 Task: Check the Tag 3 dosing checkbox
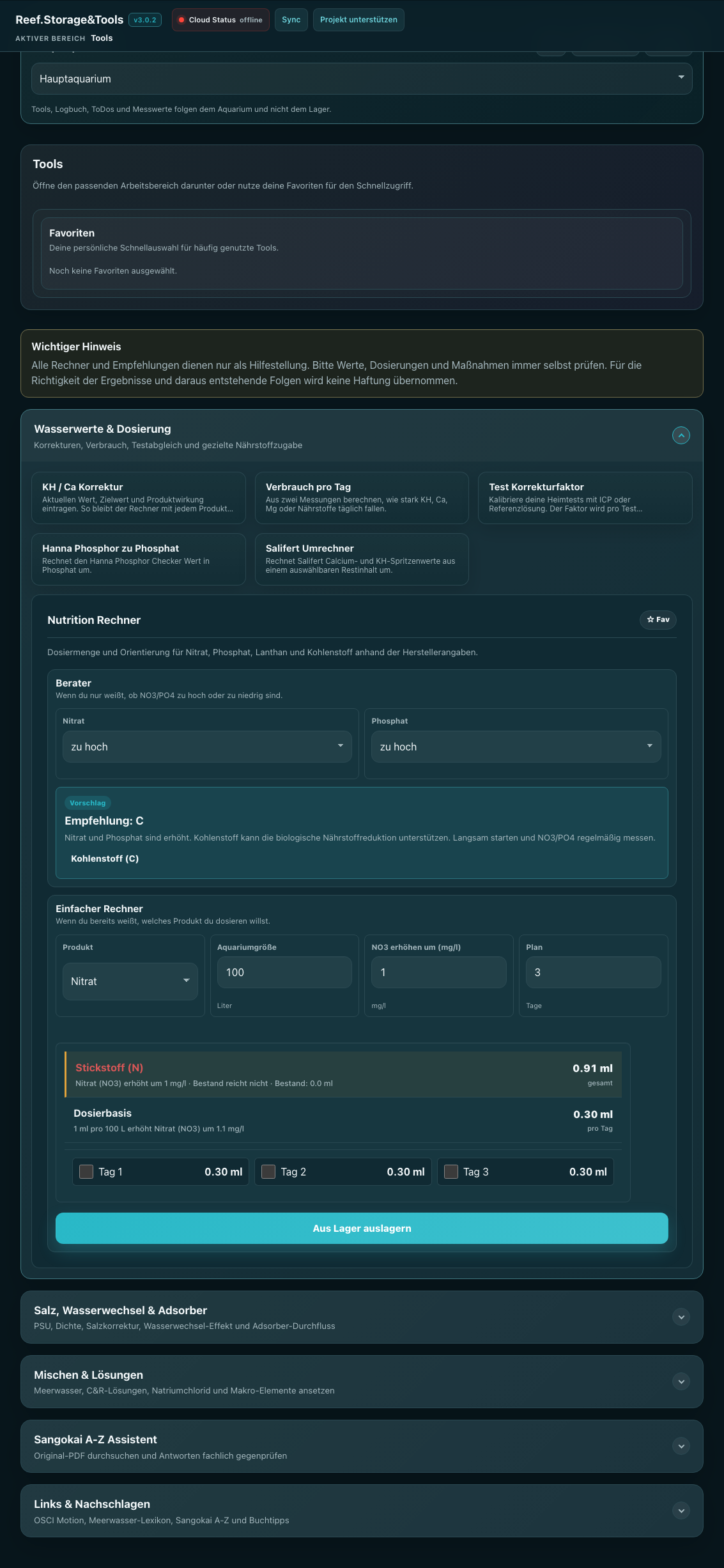[451, 1172]
